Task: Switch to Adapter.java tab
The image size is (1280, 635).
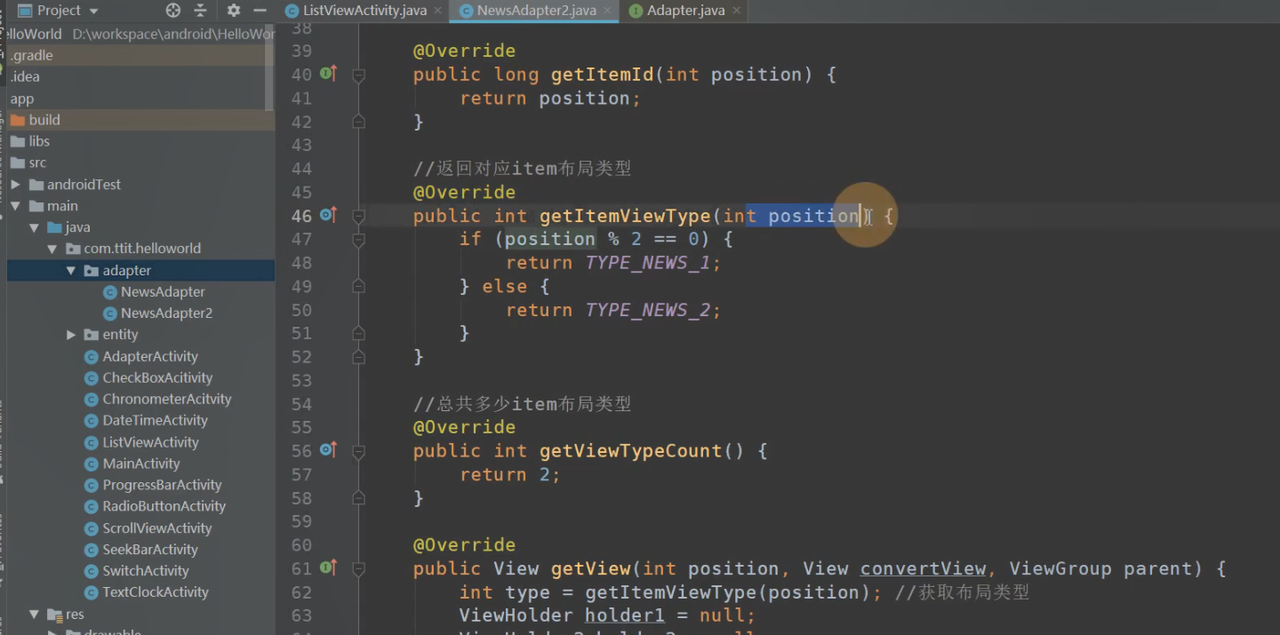Action: tap(685, 10)
